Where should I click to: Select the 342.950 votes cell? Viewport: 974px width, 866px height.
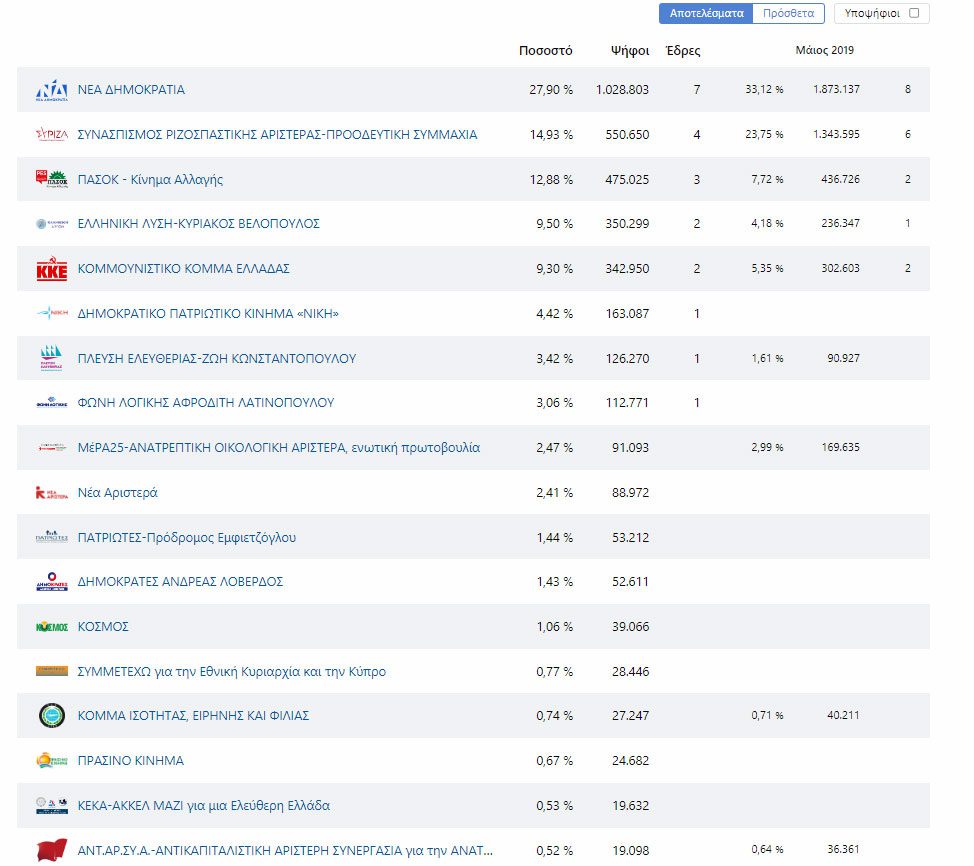tap(627, 268)
